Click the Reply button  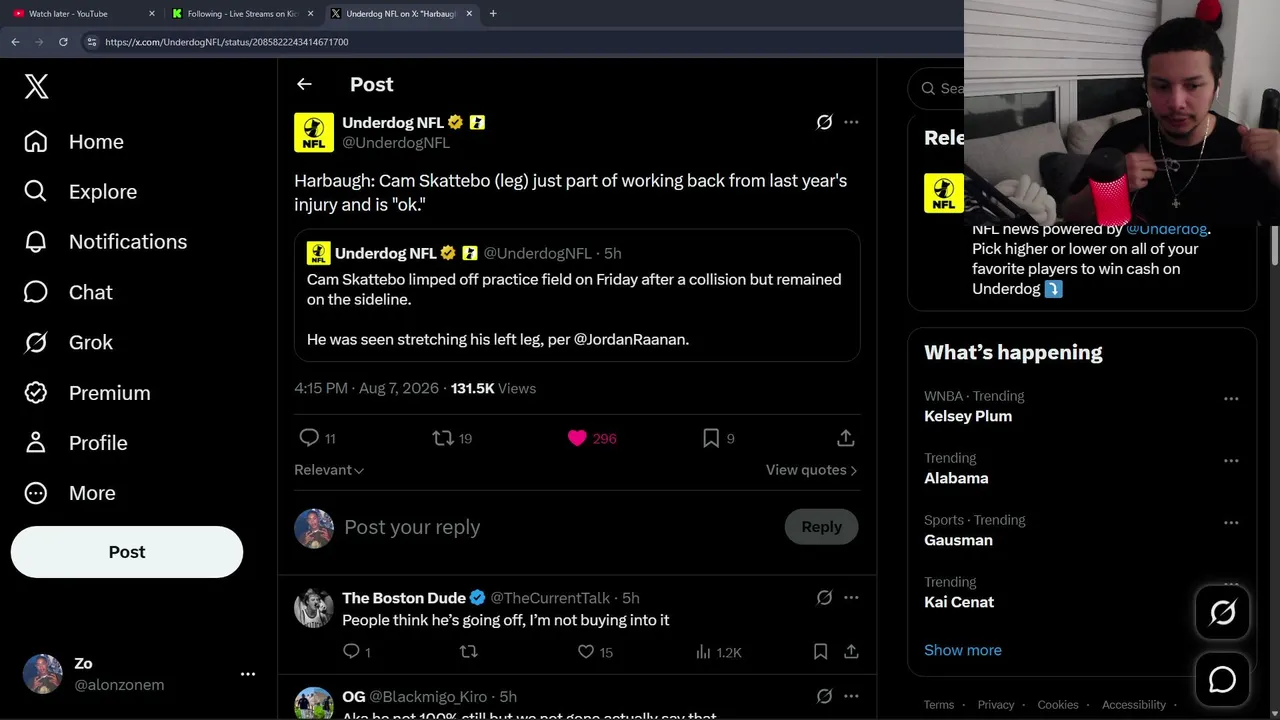(x=821, y=527)
